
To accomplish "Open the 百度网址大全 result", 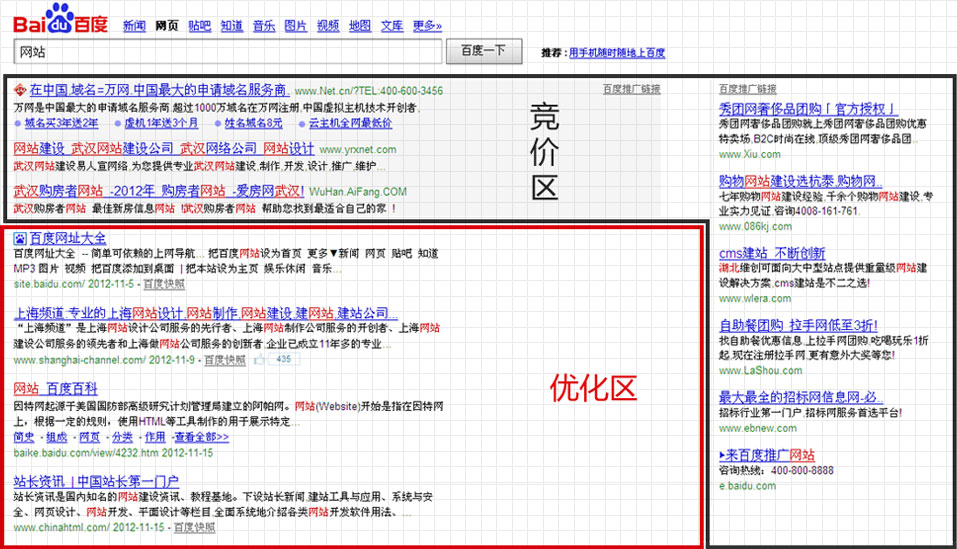I will pos(68,239).
